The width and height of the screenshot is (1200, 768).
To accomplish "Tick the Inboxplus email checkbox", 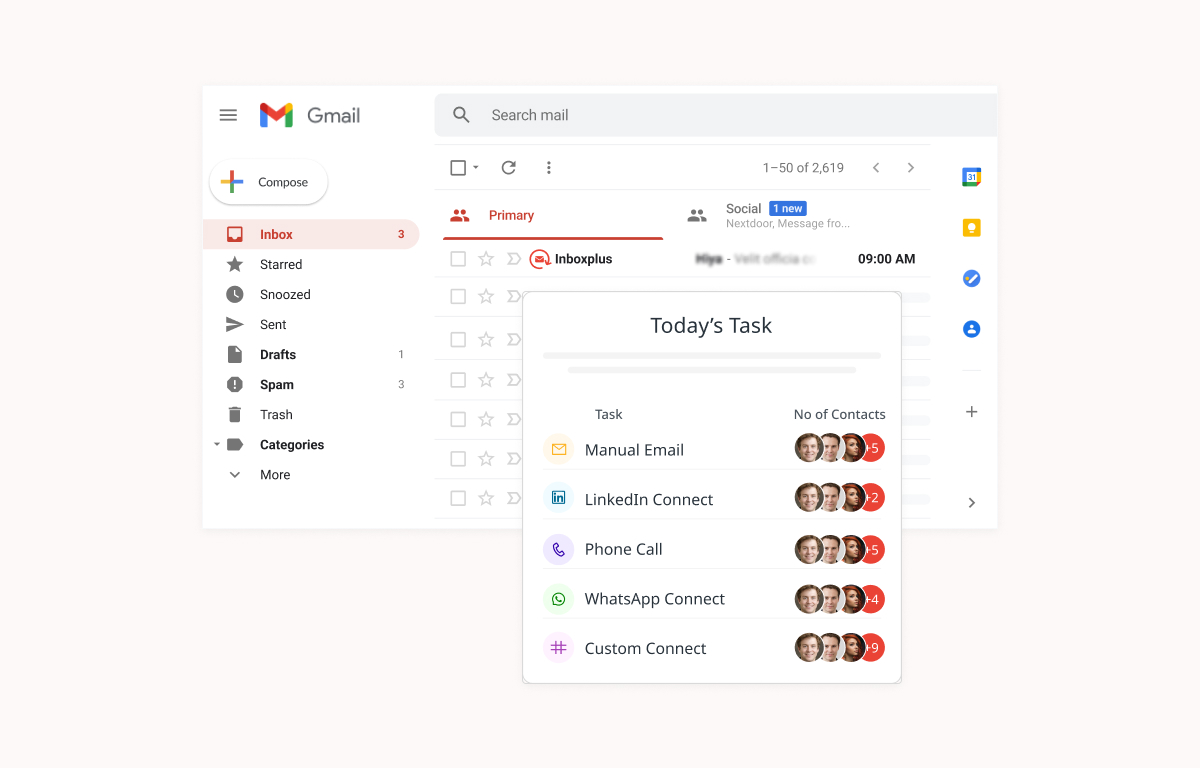I will point(458,259).
